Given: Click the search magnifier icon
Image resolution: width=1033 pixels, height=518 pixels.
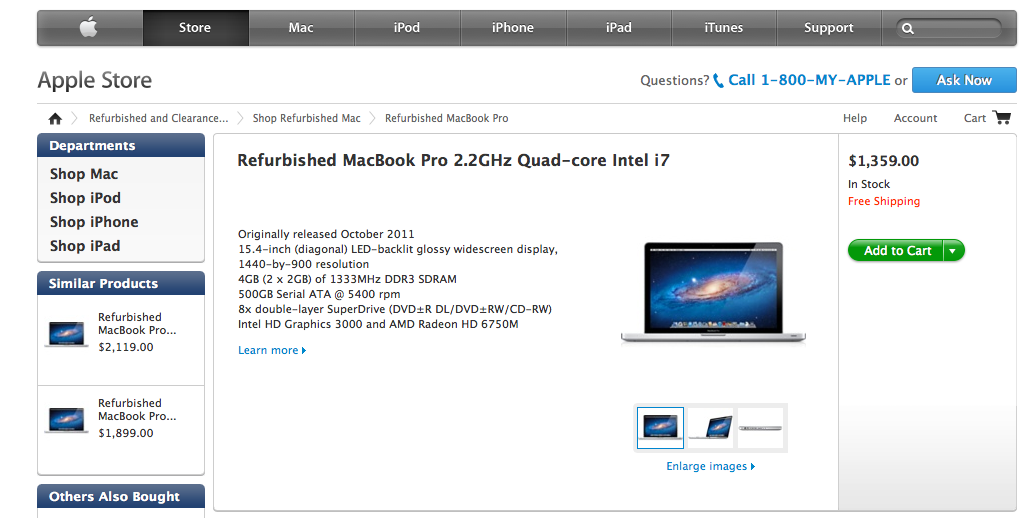Looking at the screenshot, I should pyautogui.click(x=908, y=28).
